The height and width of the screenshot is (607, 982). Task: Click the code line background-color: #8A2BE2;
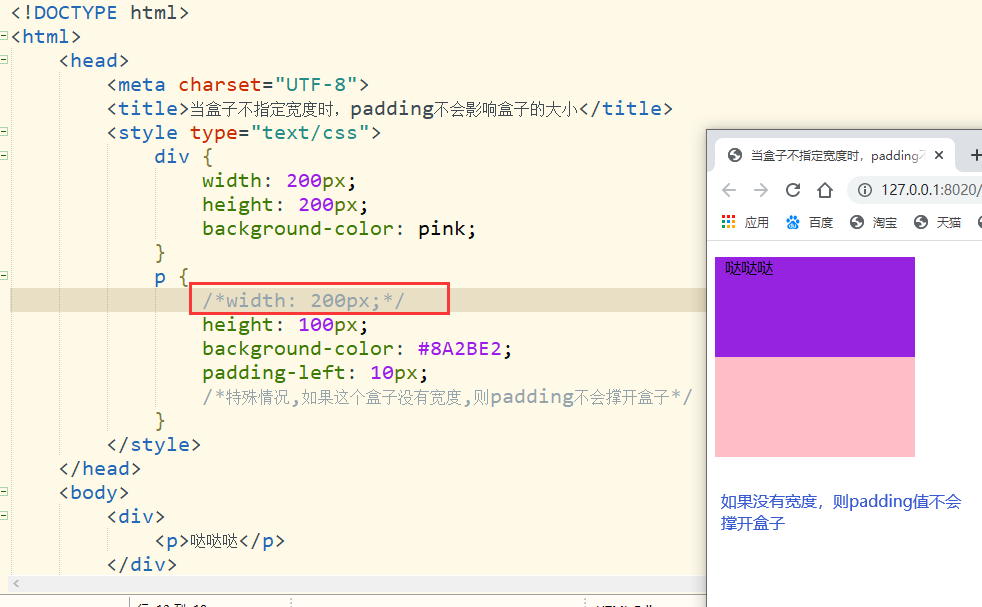point(357,349)
